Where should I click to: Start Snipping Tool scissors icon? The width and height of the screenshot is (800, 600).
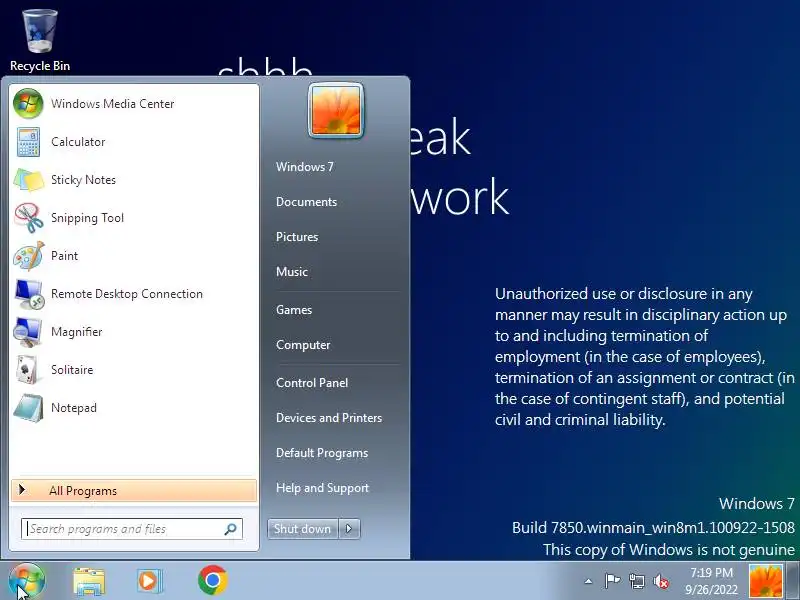coord(29,218)
